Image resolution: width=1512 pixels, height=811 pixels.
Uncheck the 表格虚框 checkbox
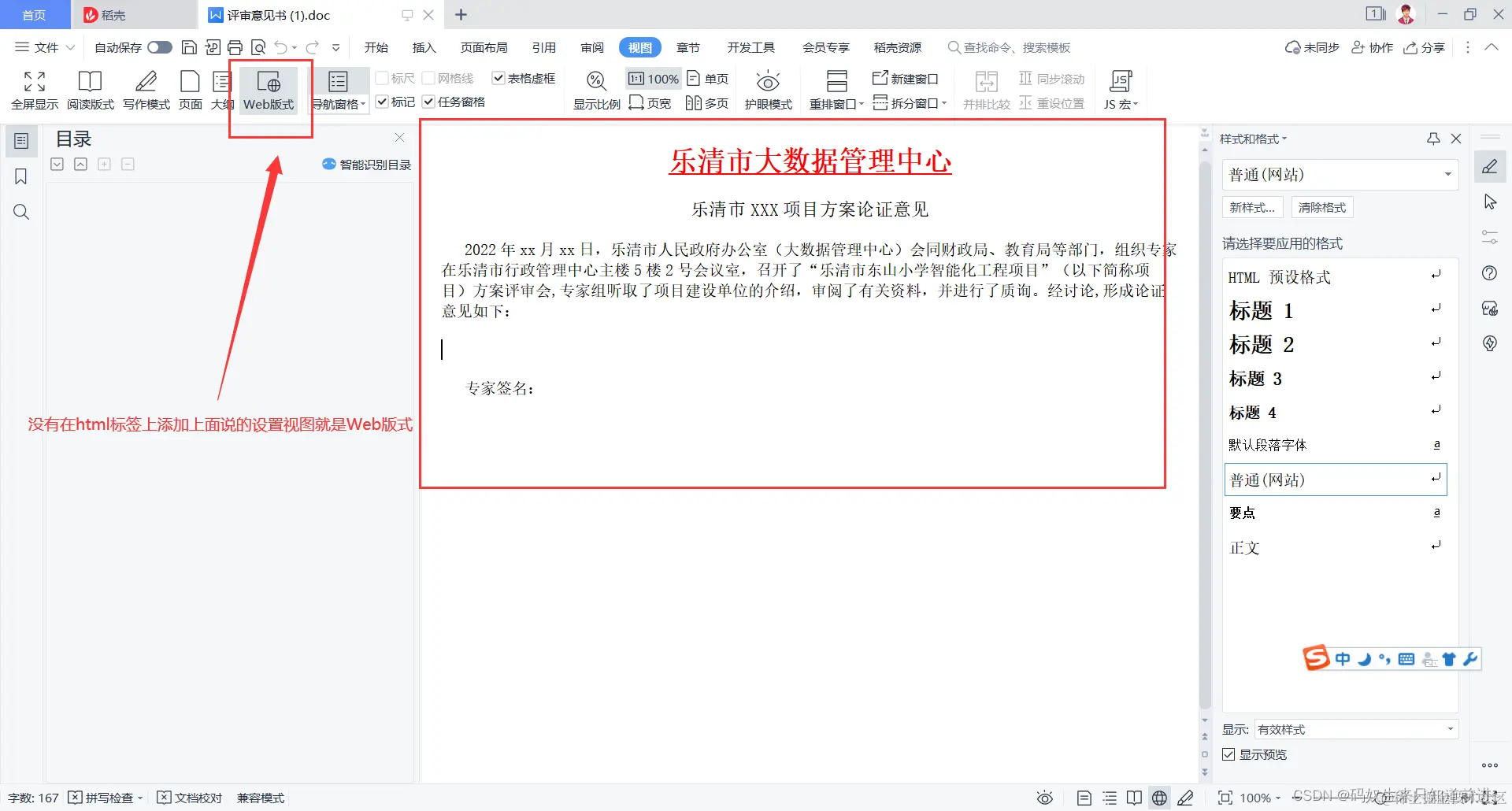[x=498, y=78]
